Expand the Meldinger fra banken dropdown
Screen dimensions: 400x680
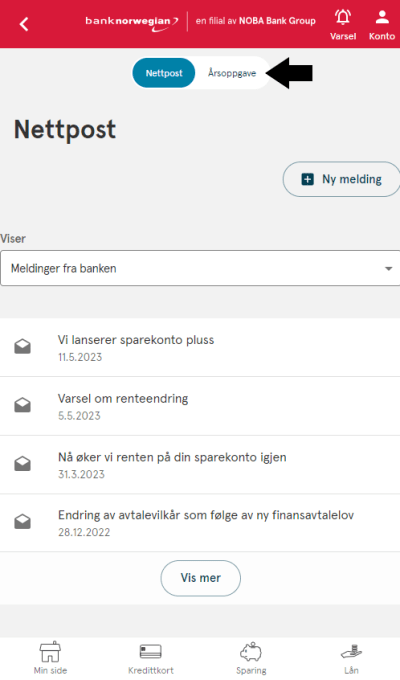tap(200, 268)
